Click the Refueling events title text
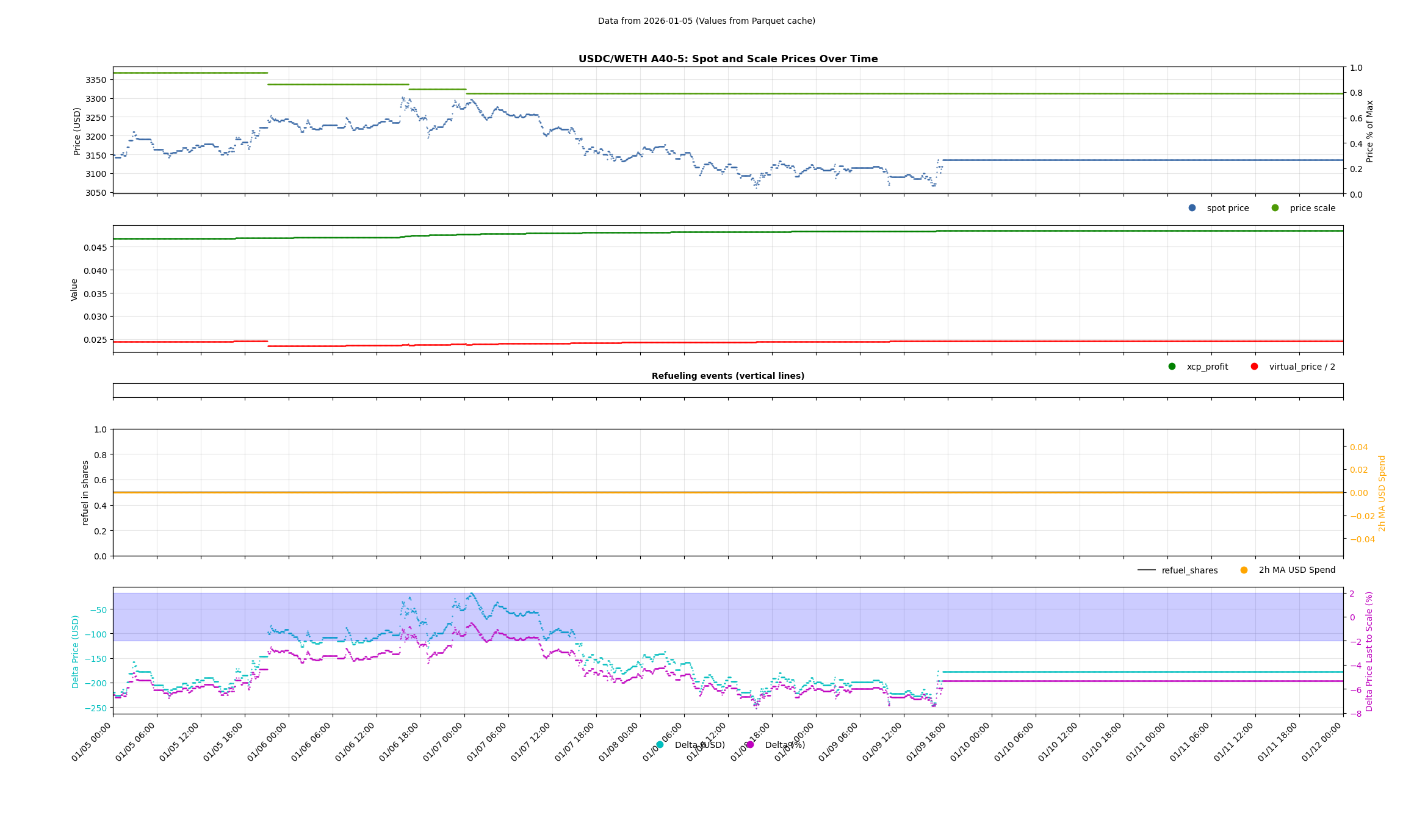Screen dimensions: 1414x840 point(727,376)
